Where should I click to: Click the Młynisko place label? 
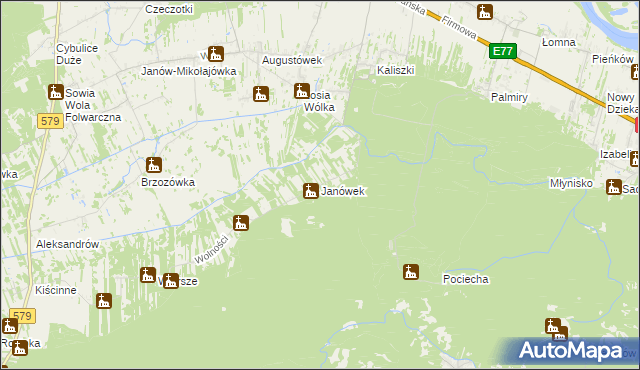571,183
